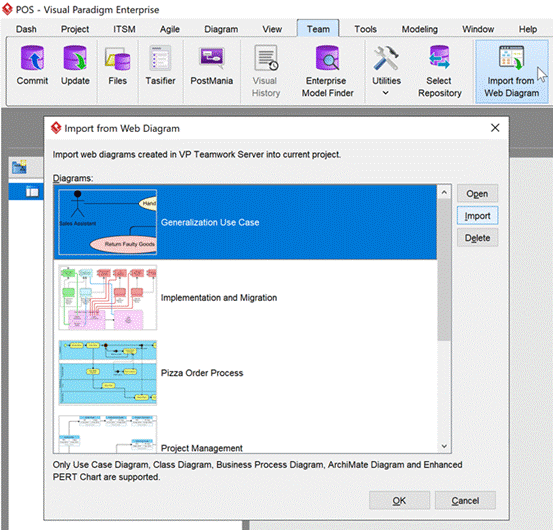Click the Commit icon in Team ribbon

pyautogui.click(x=32, y=59)
